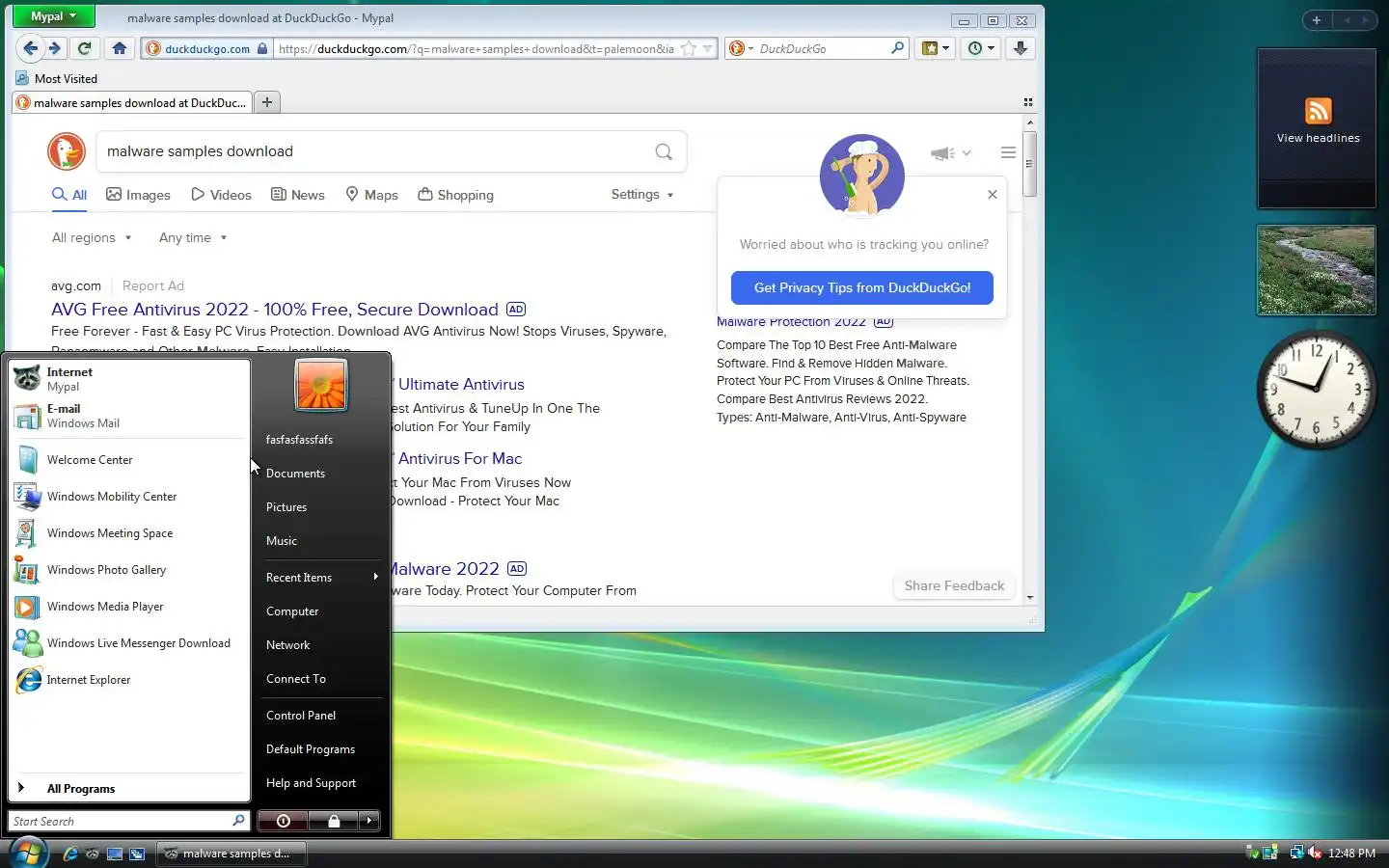
Task: Click the malware samples taskbar button
Action: coord(230,854)
